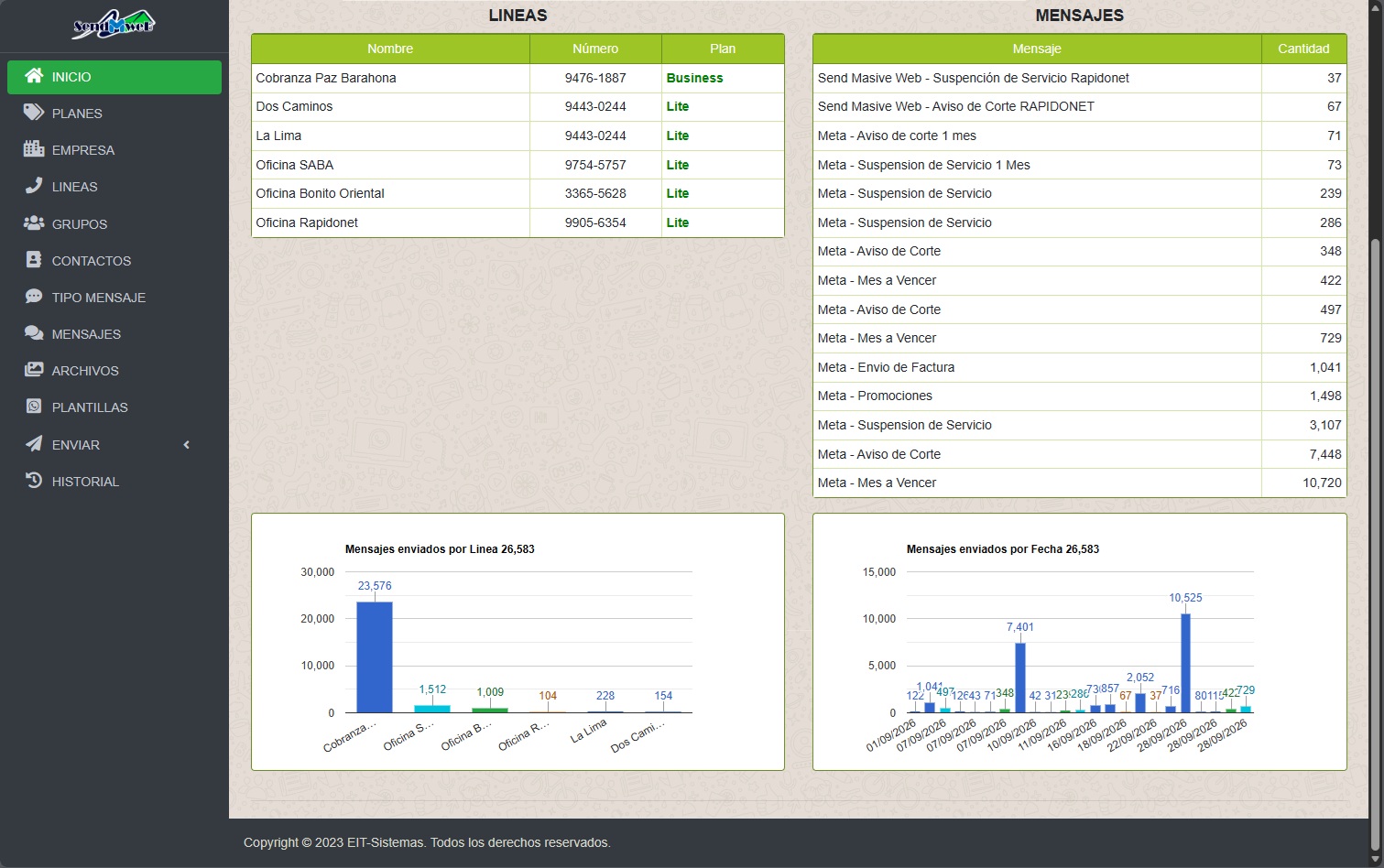Click the 23,576 Cobranza bar in chart
Screen dimensions: 1384x868
pos(375,656)
